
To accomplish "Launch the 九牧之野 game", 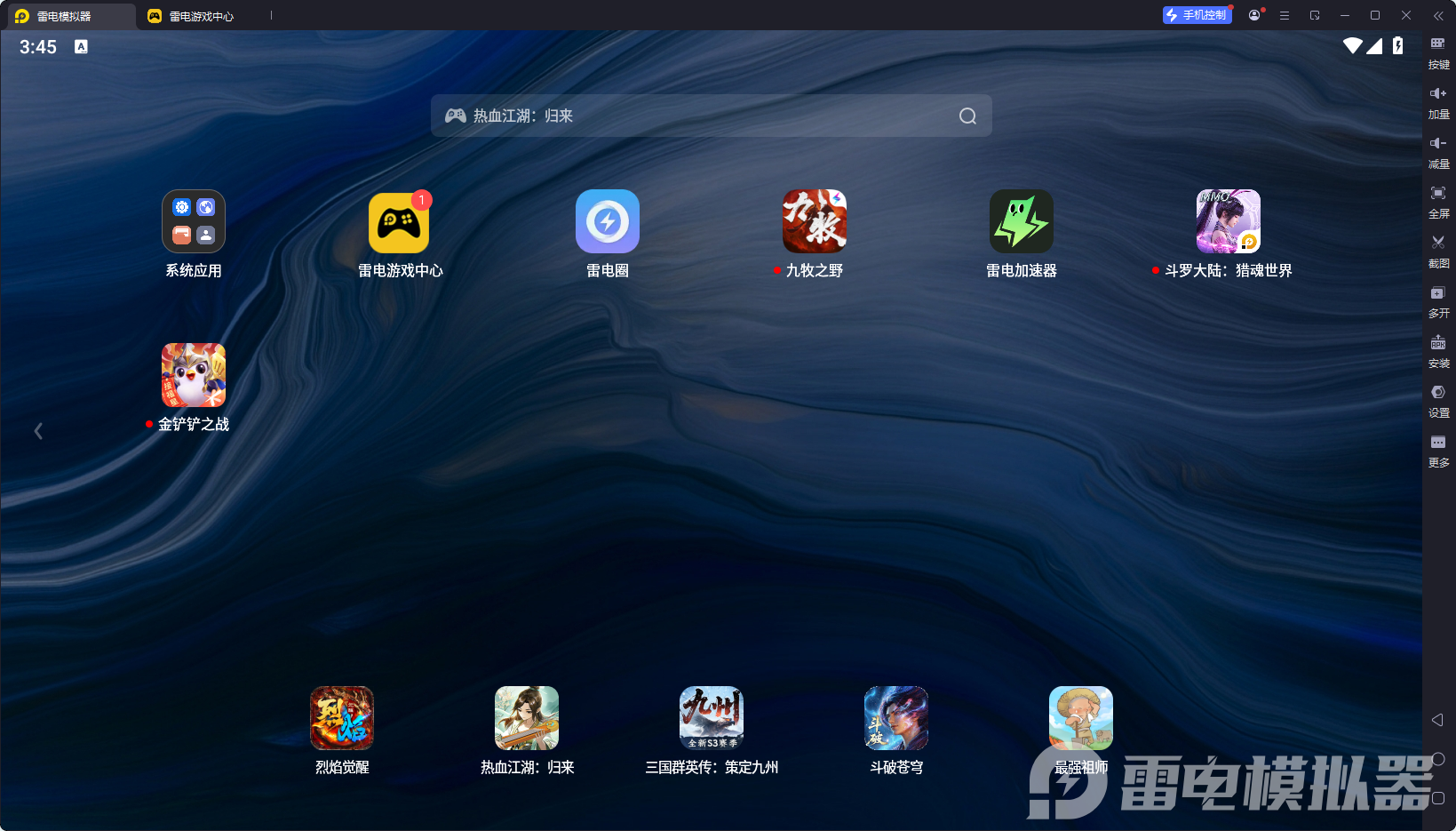I will pos(815,221).
